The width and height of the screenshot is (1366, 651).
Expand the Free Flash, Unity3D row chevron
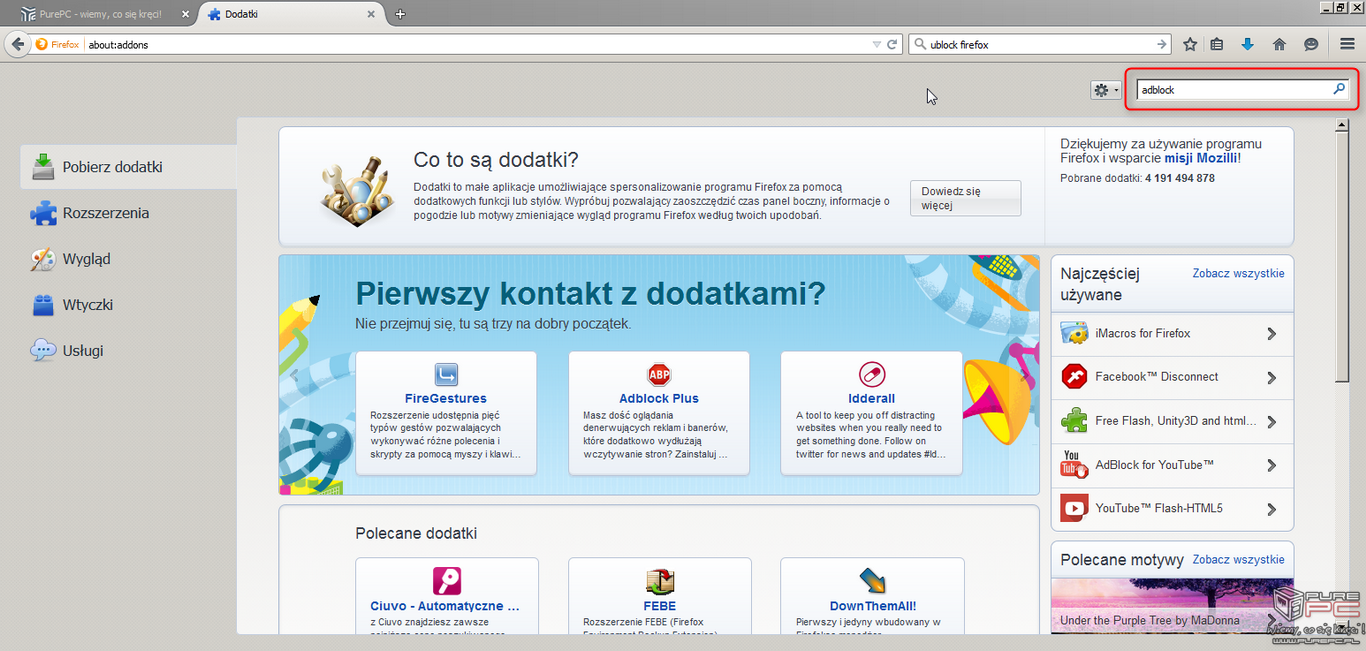click(1272, 421)
